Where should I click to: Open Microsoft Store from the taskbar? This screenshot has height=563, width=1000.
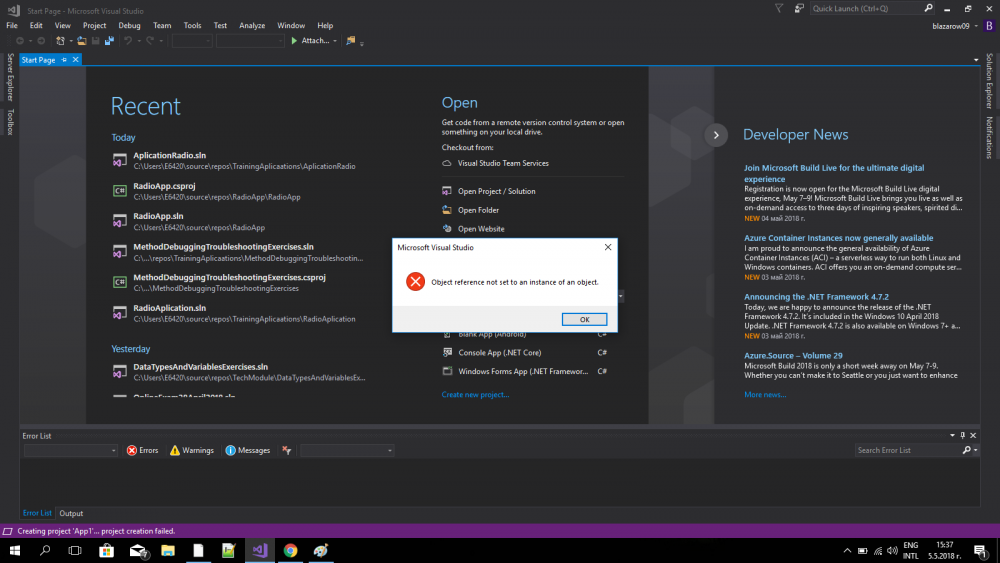(x=107, y=550)
